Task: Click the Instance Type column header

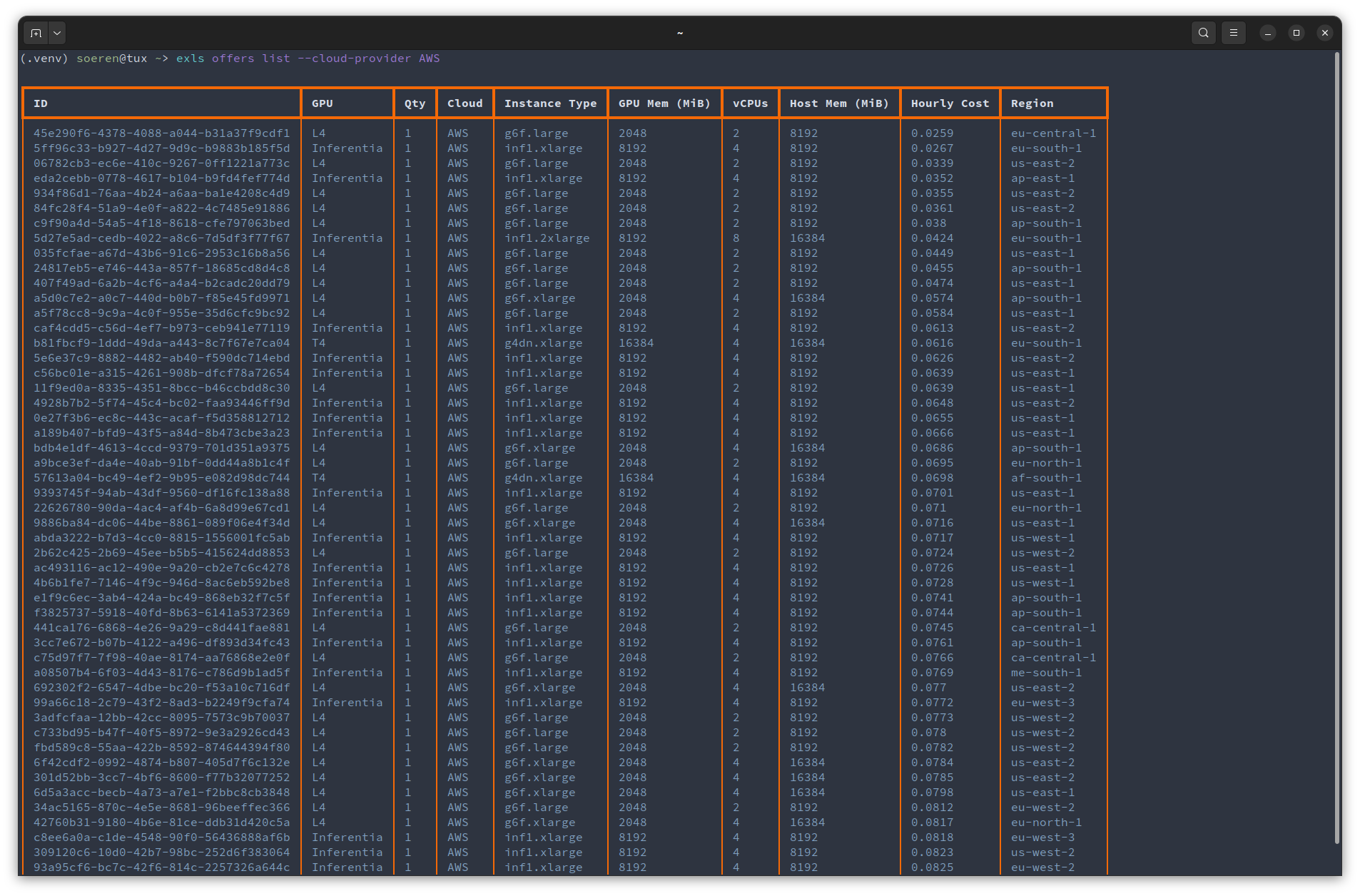Action: 550,103
